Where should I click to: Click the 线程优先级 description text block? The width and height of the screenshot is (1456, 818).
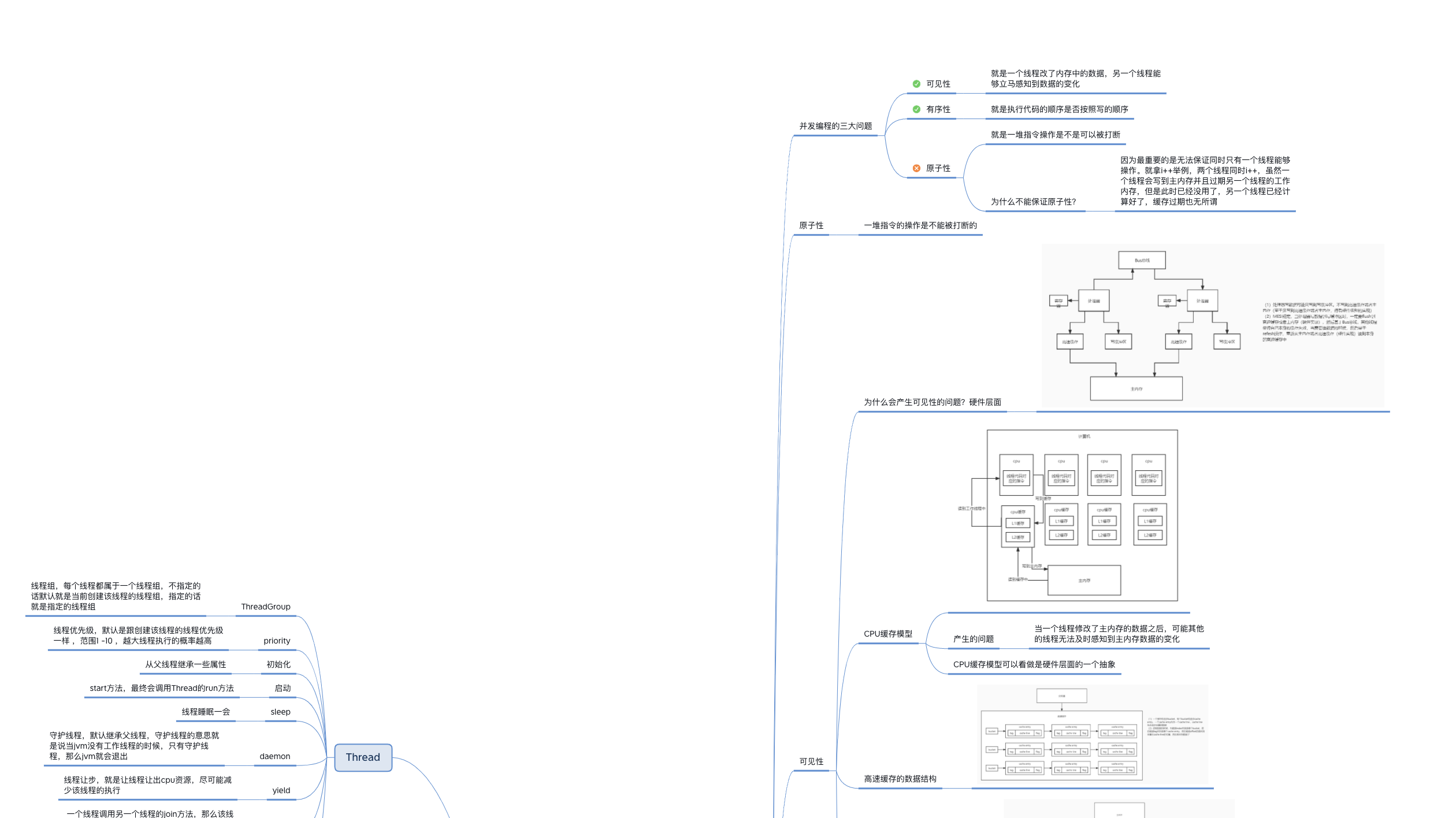138,635
